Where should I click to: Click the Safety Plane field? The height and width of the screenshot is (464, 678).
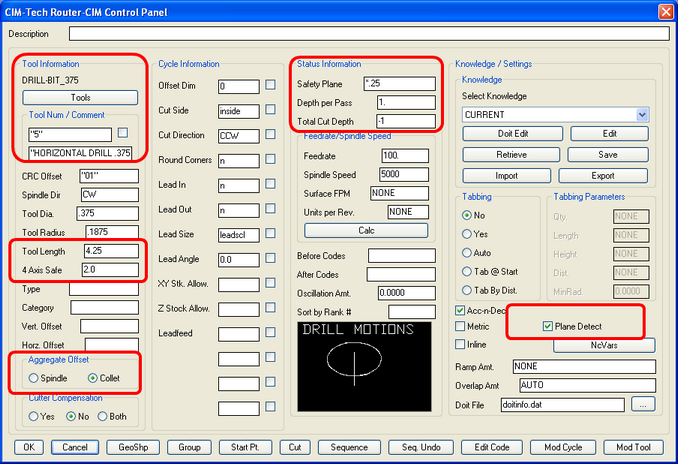400,83
